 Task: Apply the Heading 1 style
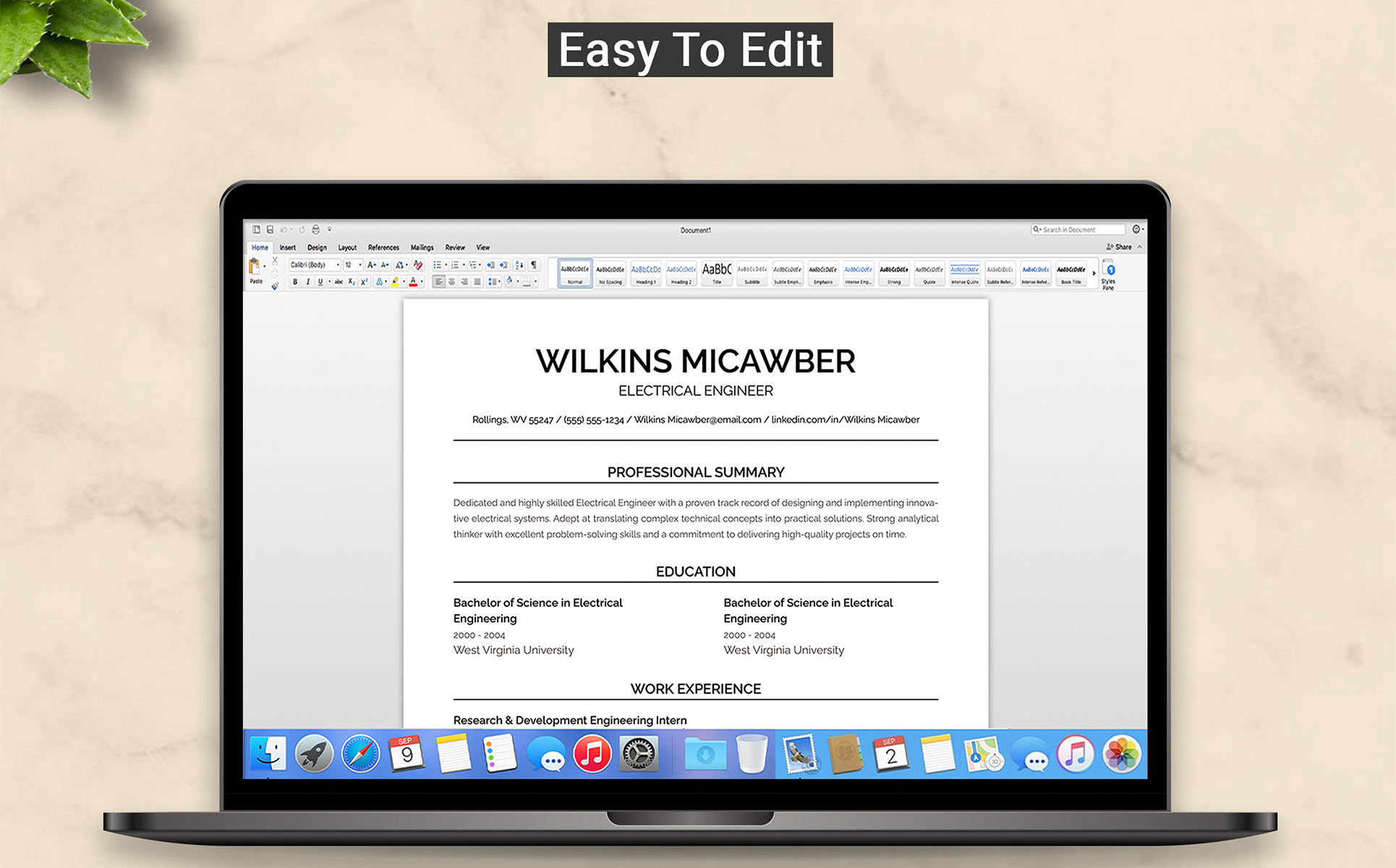pos(645,273)
